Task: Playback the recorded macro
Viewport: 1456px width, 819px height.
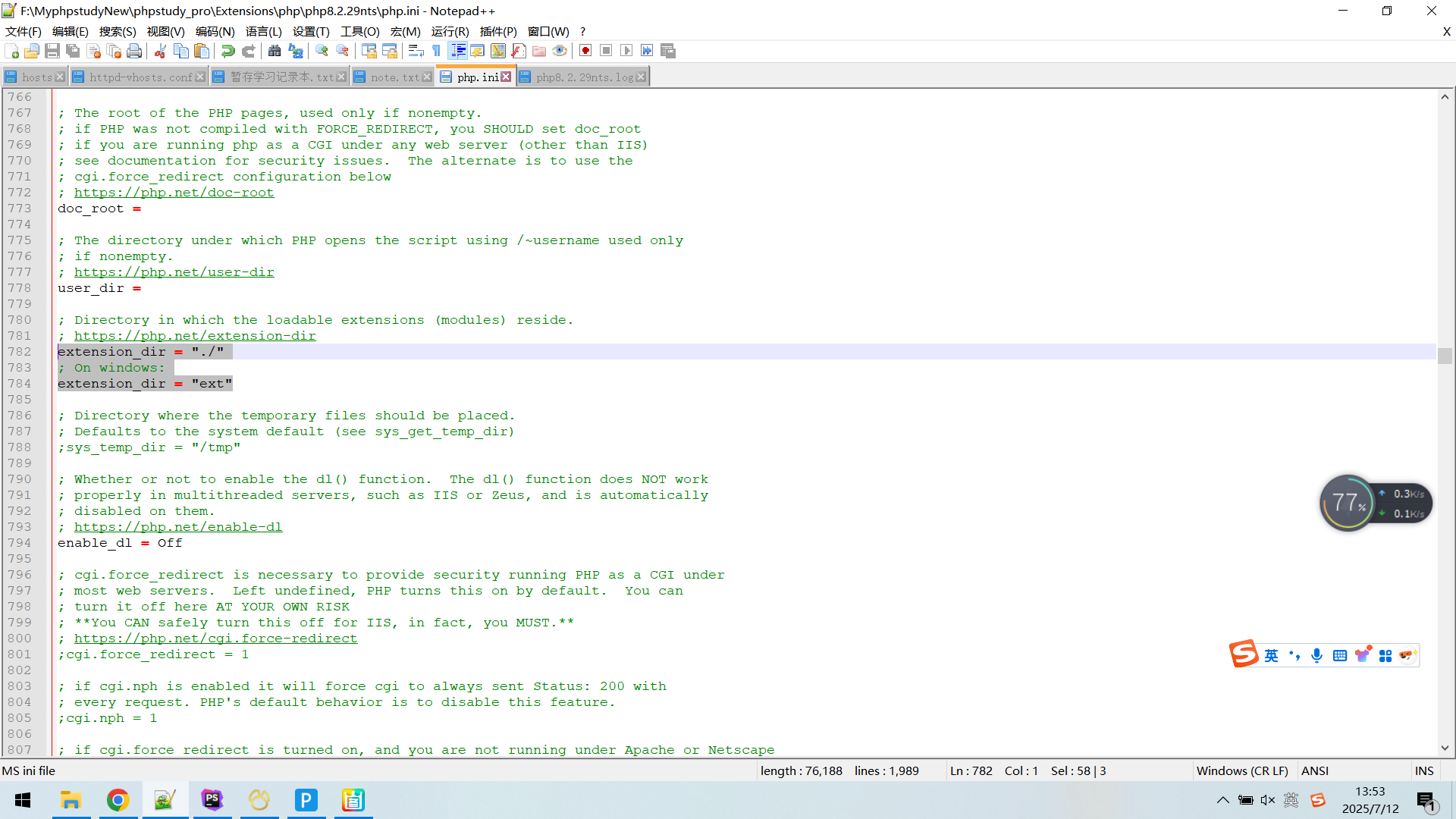Action: 627,50
